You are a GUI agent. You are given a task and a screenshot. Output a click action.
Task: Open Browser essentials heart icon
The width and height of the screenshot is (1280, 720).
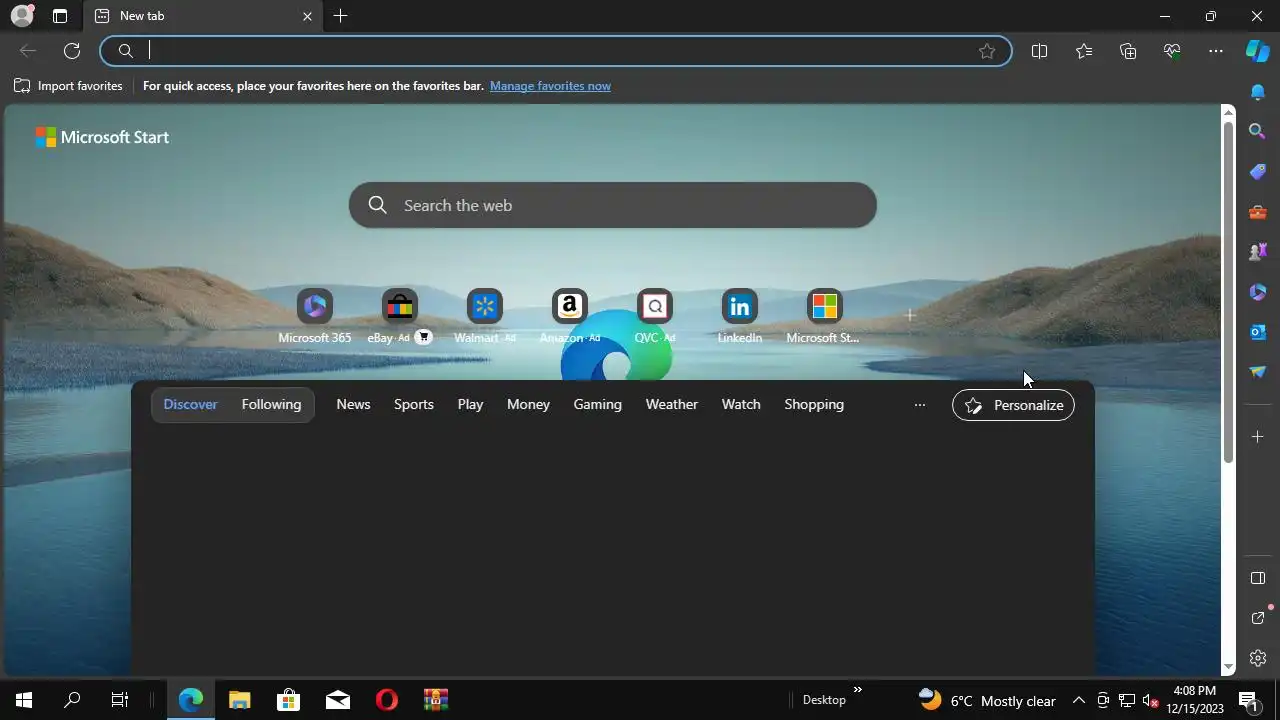pos(1172,51)
